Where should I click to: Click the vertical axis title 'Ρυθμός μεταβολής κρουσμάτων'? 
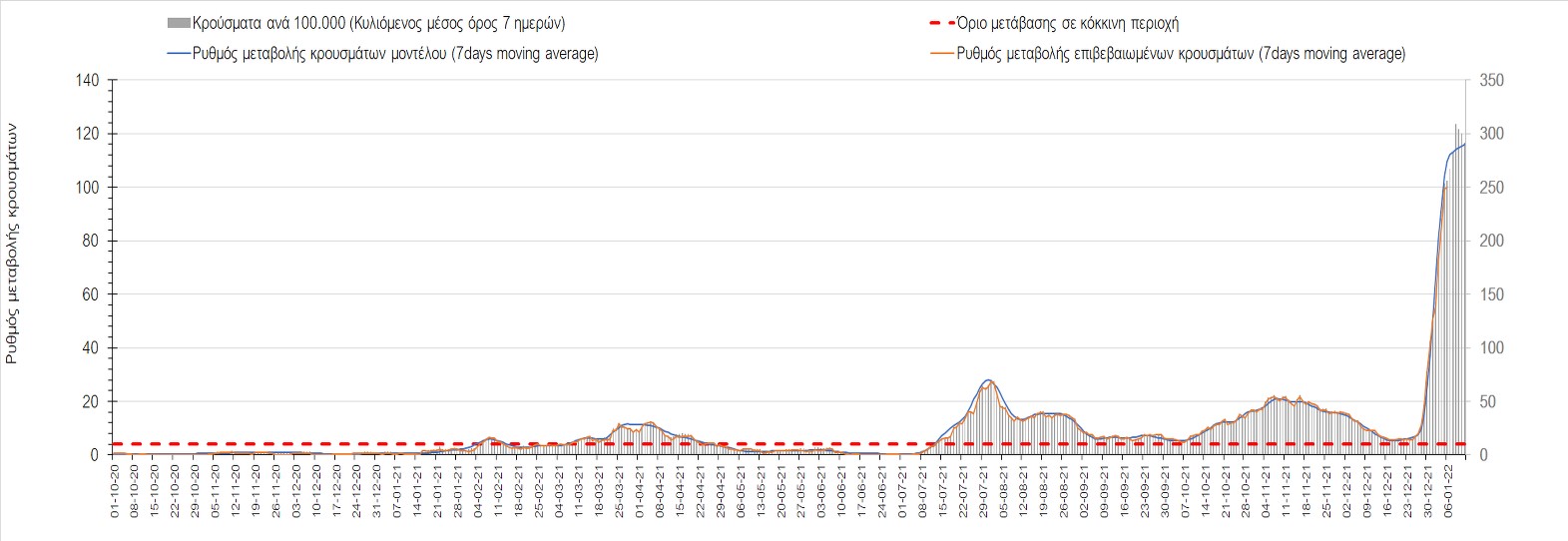point(12,243)
